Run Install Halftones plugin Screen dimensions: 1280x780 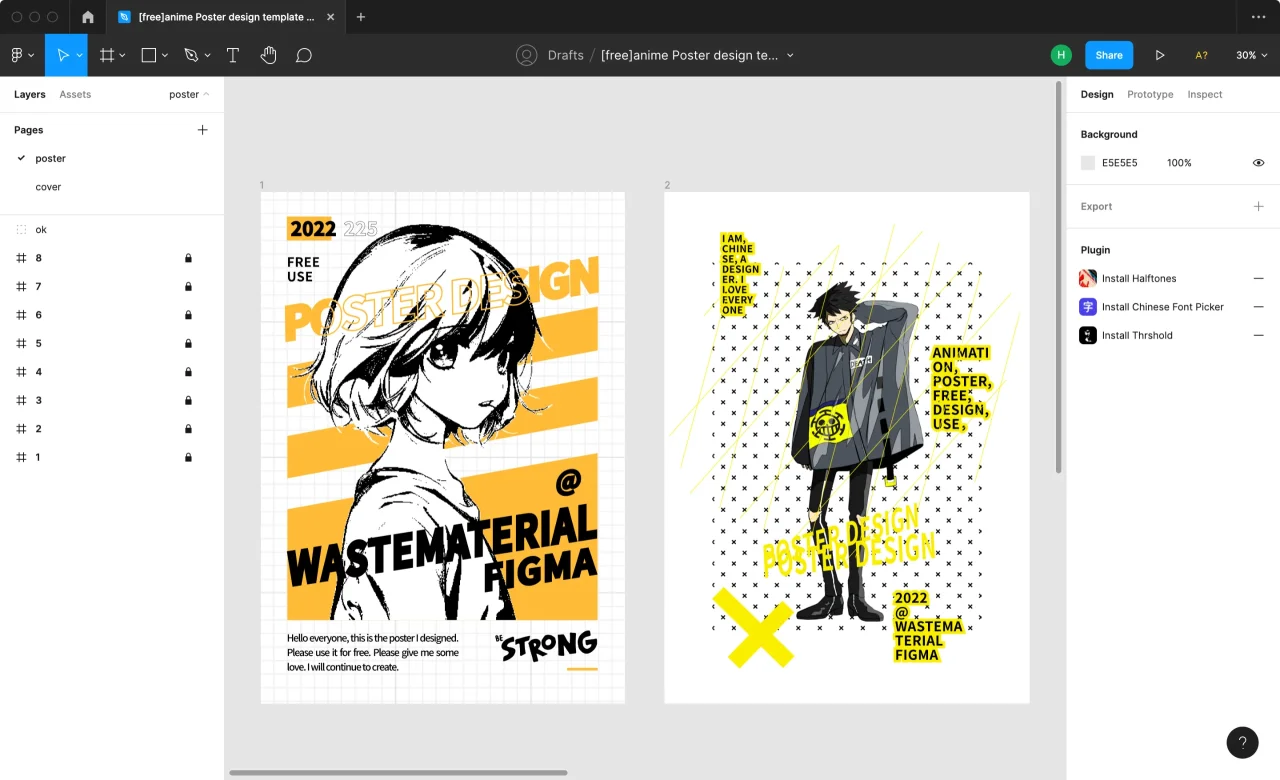(x=1139, y=278)
